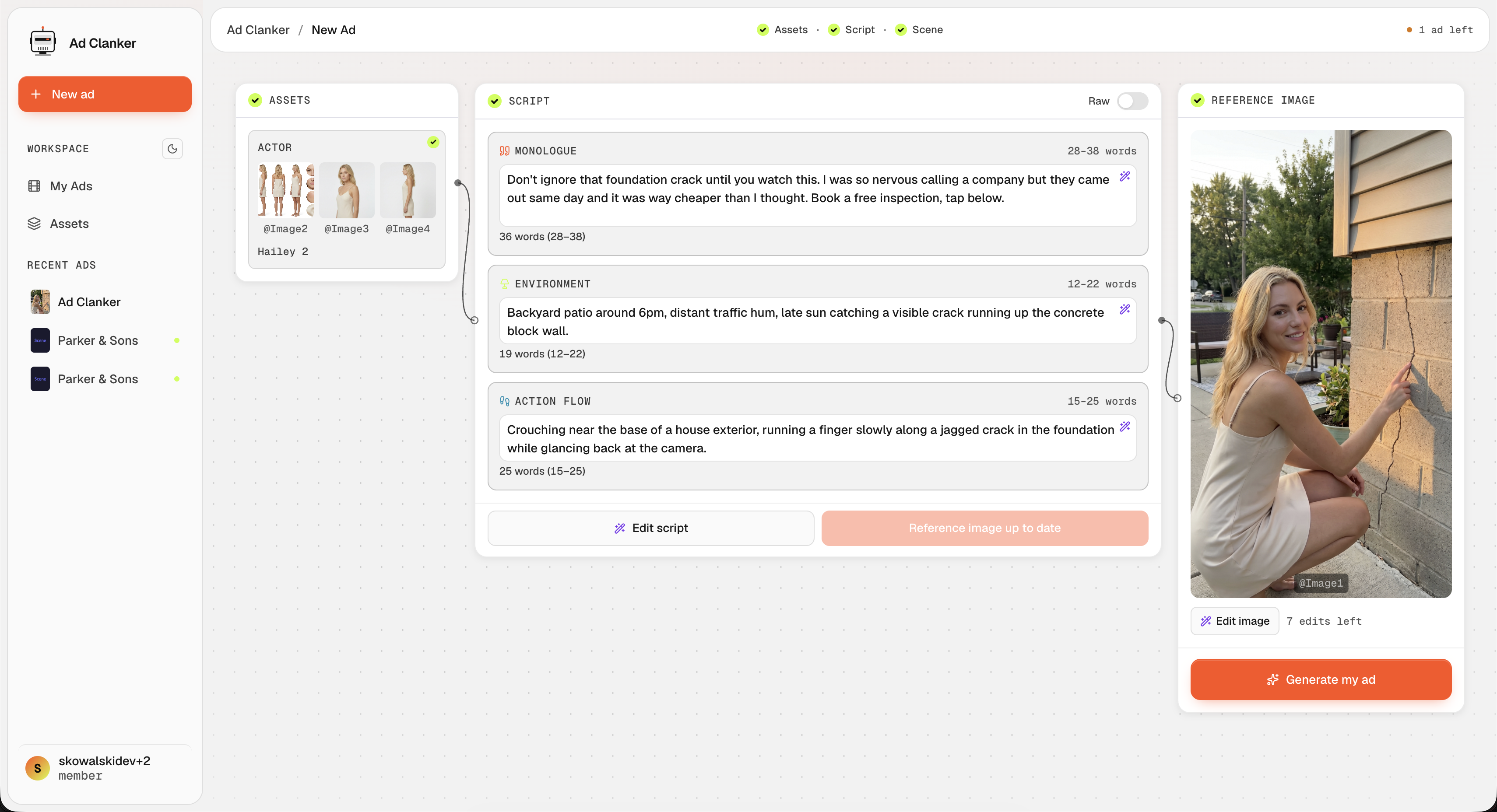Click the 'Hailey 2' actor name

(282, 252)
